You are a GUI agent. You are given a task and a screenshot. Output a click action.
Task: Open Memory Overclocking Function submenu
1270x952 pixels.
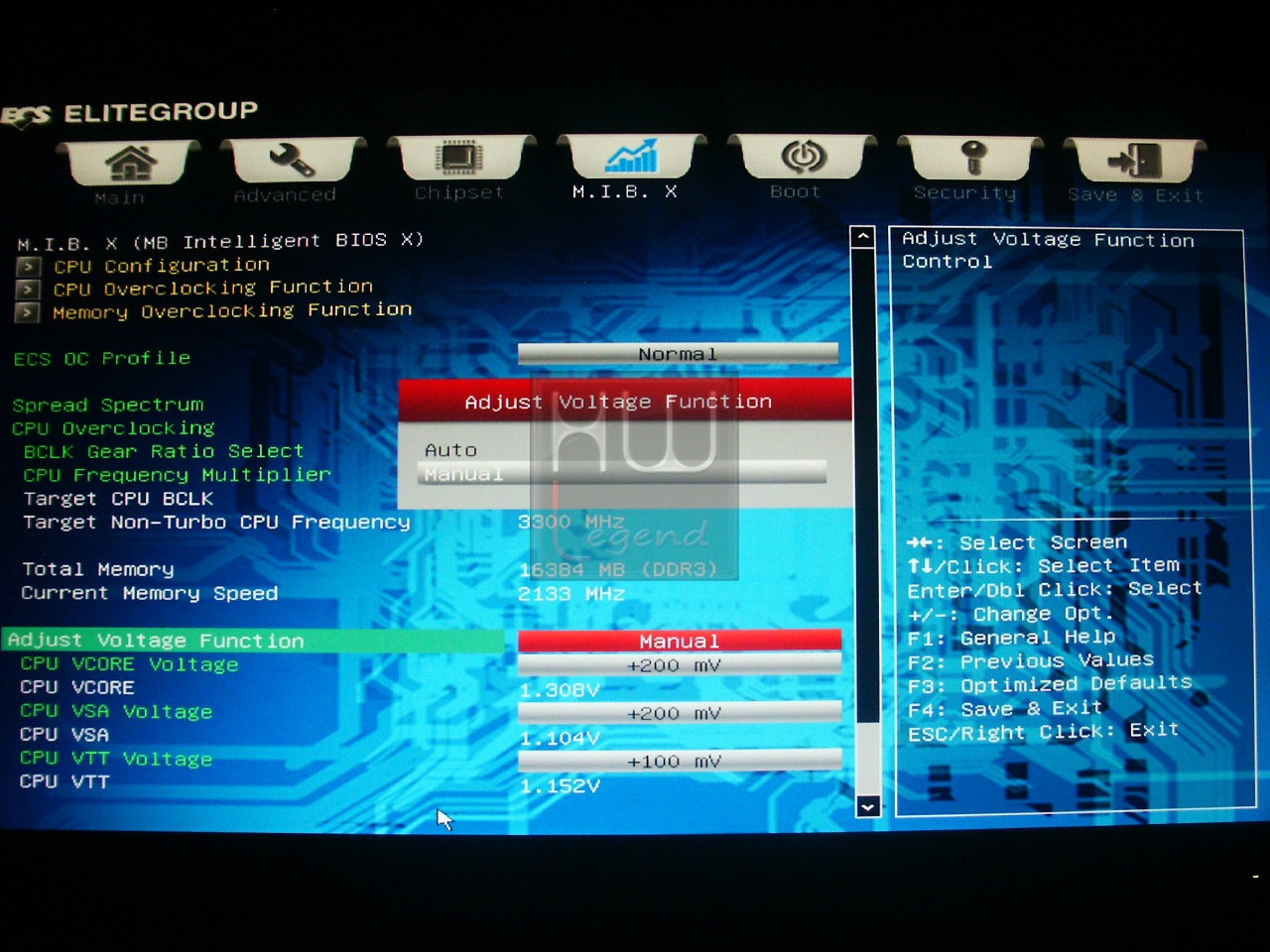point(232,311)
